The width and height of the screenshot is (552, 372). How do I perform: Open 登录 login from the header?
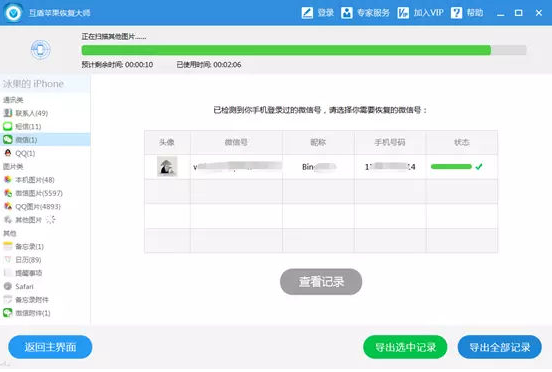click(x=318, y=13)
